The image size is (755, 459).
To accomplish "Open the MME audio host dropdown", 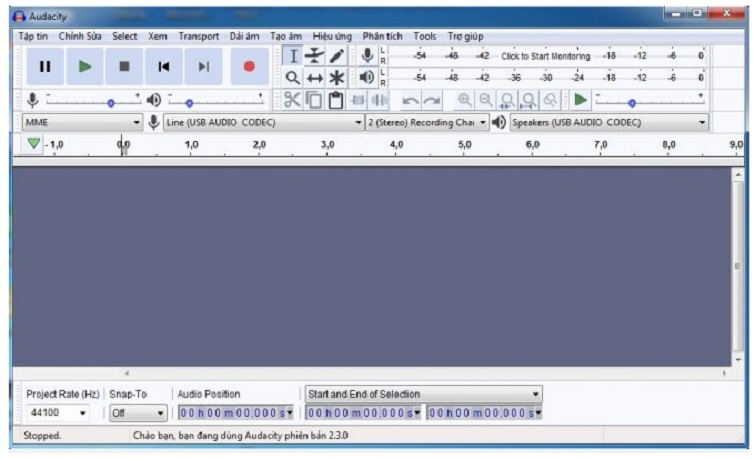I will pos(82,122).
